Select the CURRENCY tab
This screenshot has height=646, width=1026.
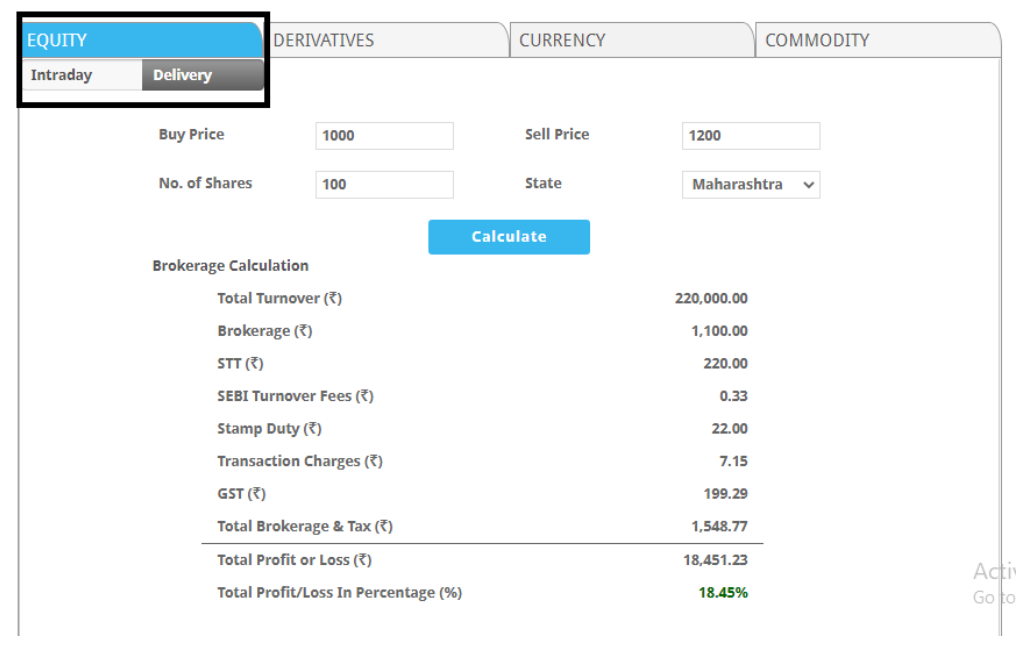(630, 40)
